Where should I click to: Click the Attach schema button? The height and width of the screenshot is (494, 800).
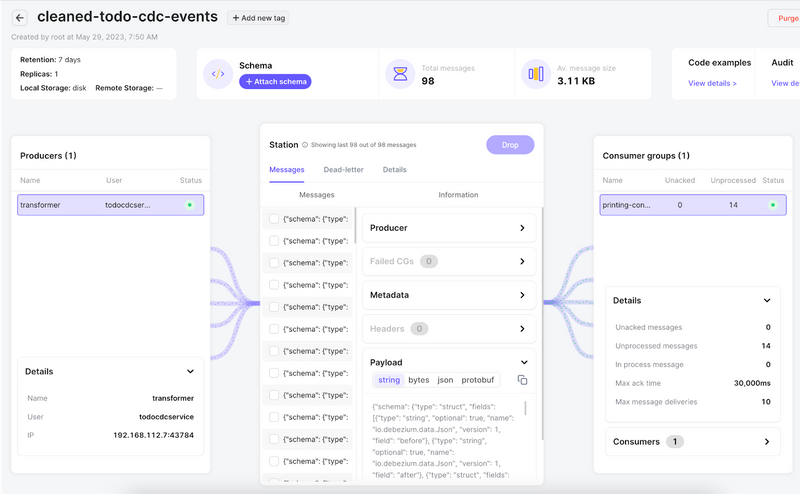pos(275,81)
